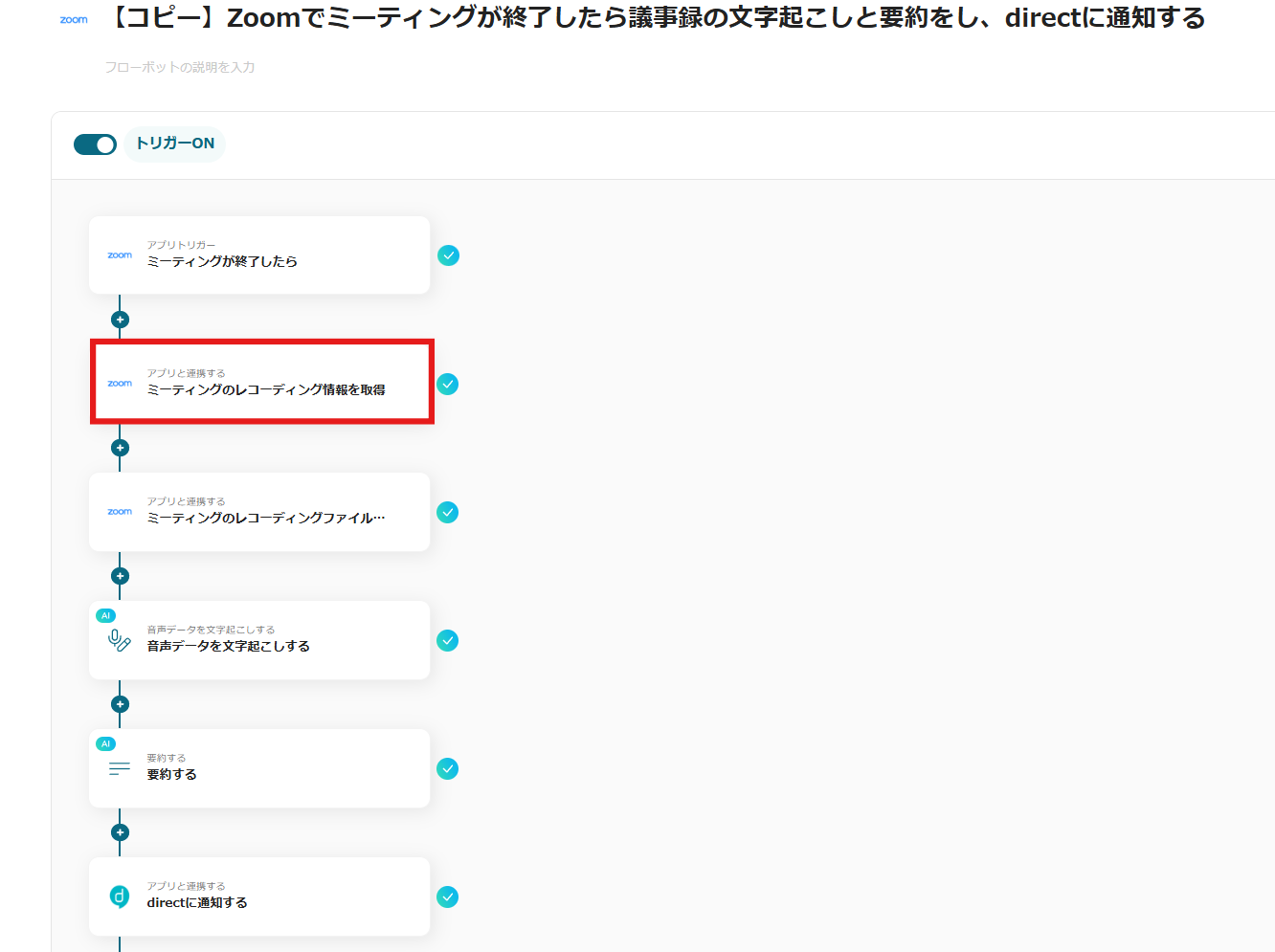Image resolution: width=1275 pixels, height=952 pixels.
Task: Open the directに通知する step card
Action: 259,897
